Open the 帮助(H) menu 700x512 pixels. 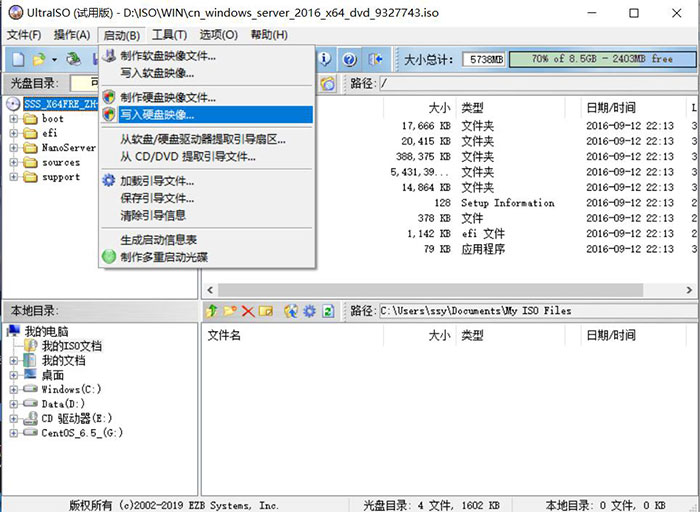pyautogui.click(x=269, y=35)
